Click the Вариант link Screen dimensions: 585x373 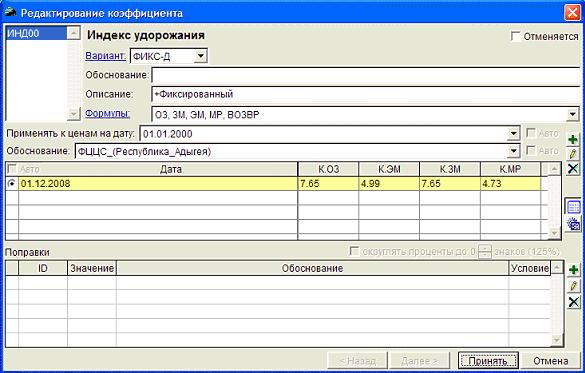tap(105, 56)
